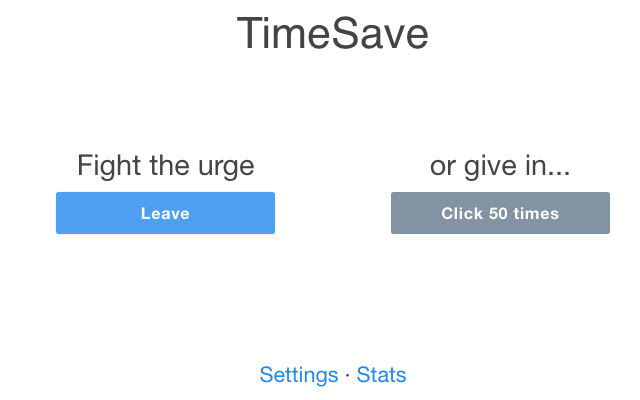Open the Settings link
This screenshot has height=400, width=640.
click(x=298, y=375)
